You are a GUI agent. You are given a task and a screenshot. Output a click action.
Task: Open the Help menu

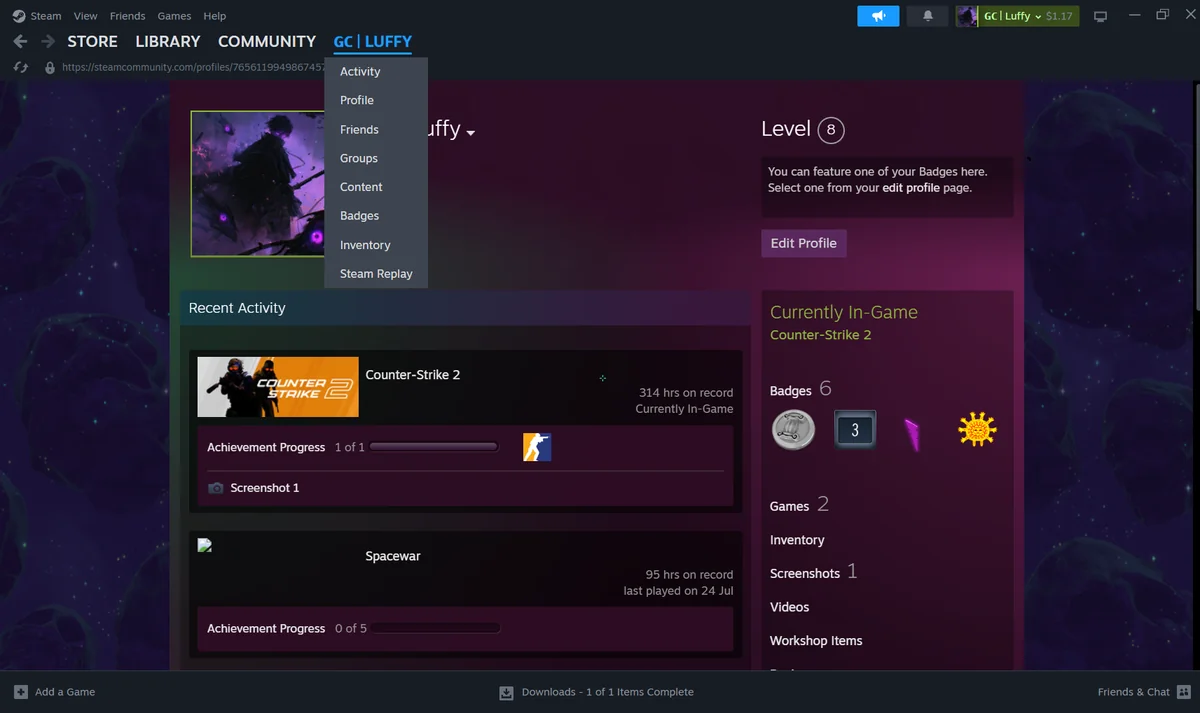(214, 16)
